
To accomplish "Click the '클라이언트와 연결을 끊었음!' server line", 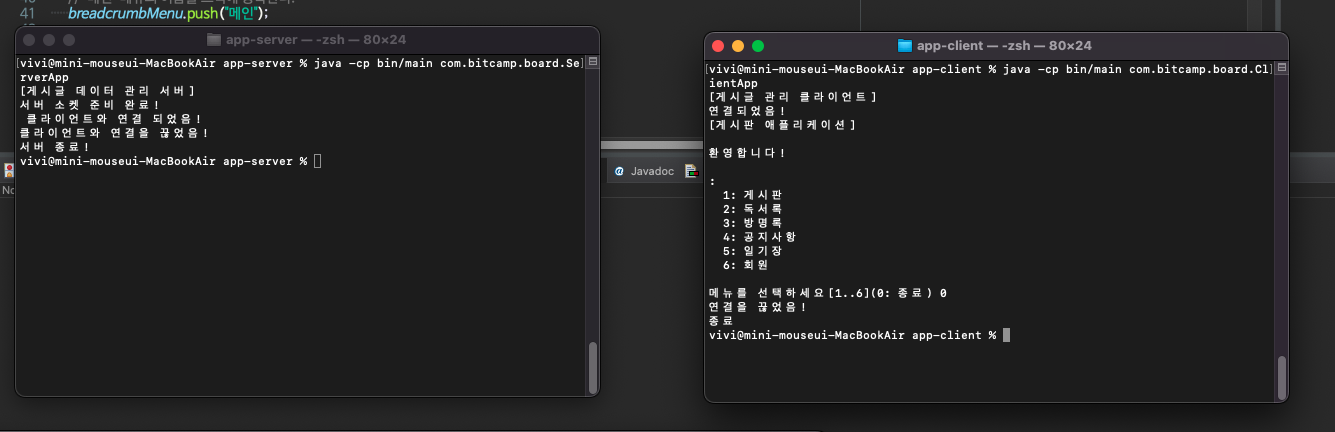I will click(114, 133).
